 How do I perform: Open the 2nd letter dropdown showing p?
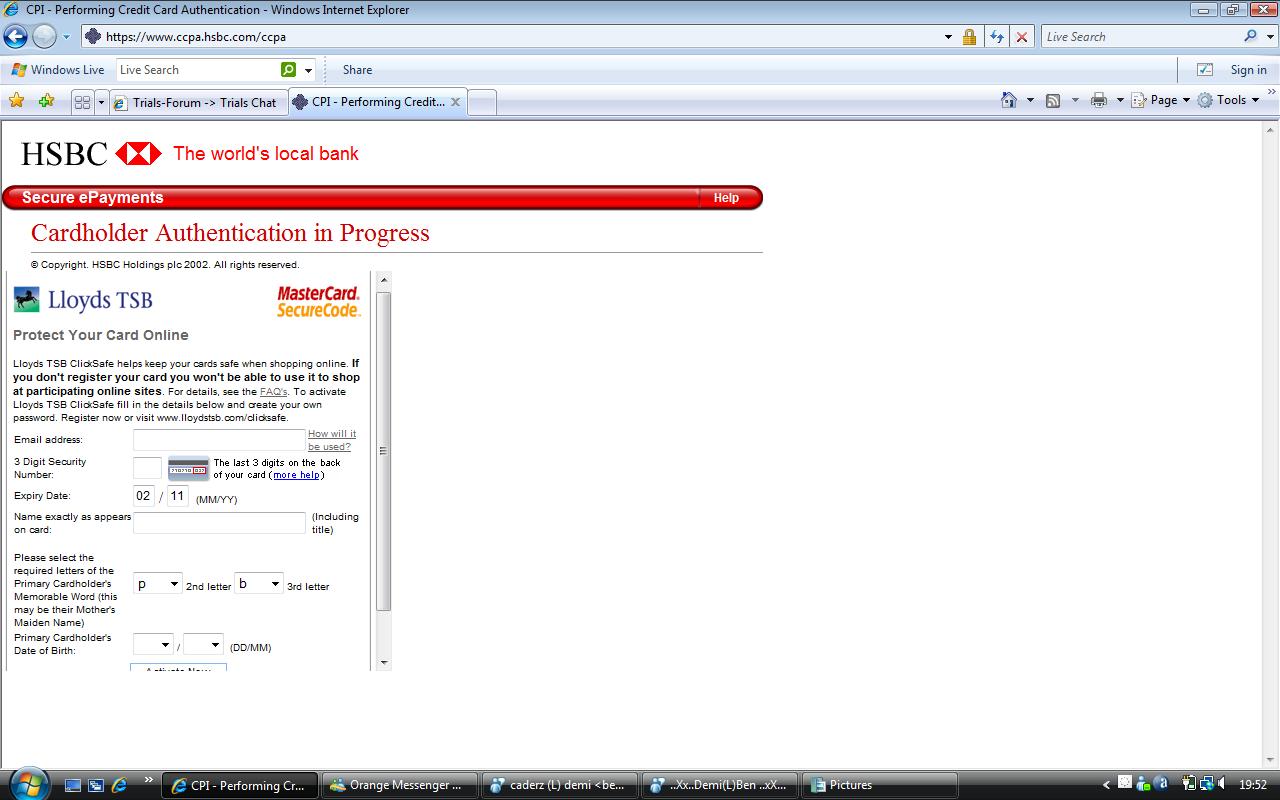point(158,584)
